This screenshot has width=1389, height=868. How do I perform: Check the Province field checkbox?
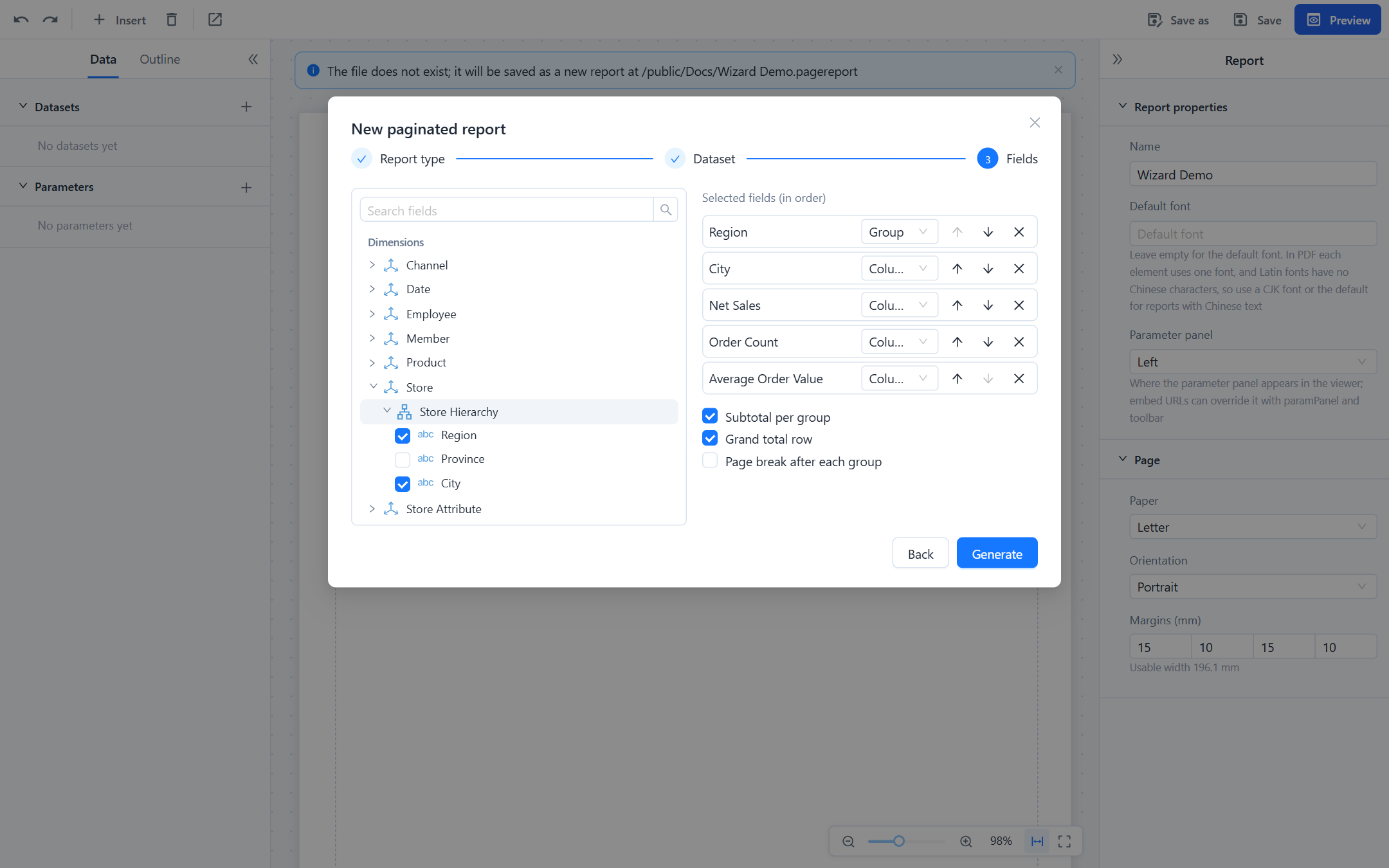click(x=403, y=460)
